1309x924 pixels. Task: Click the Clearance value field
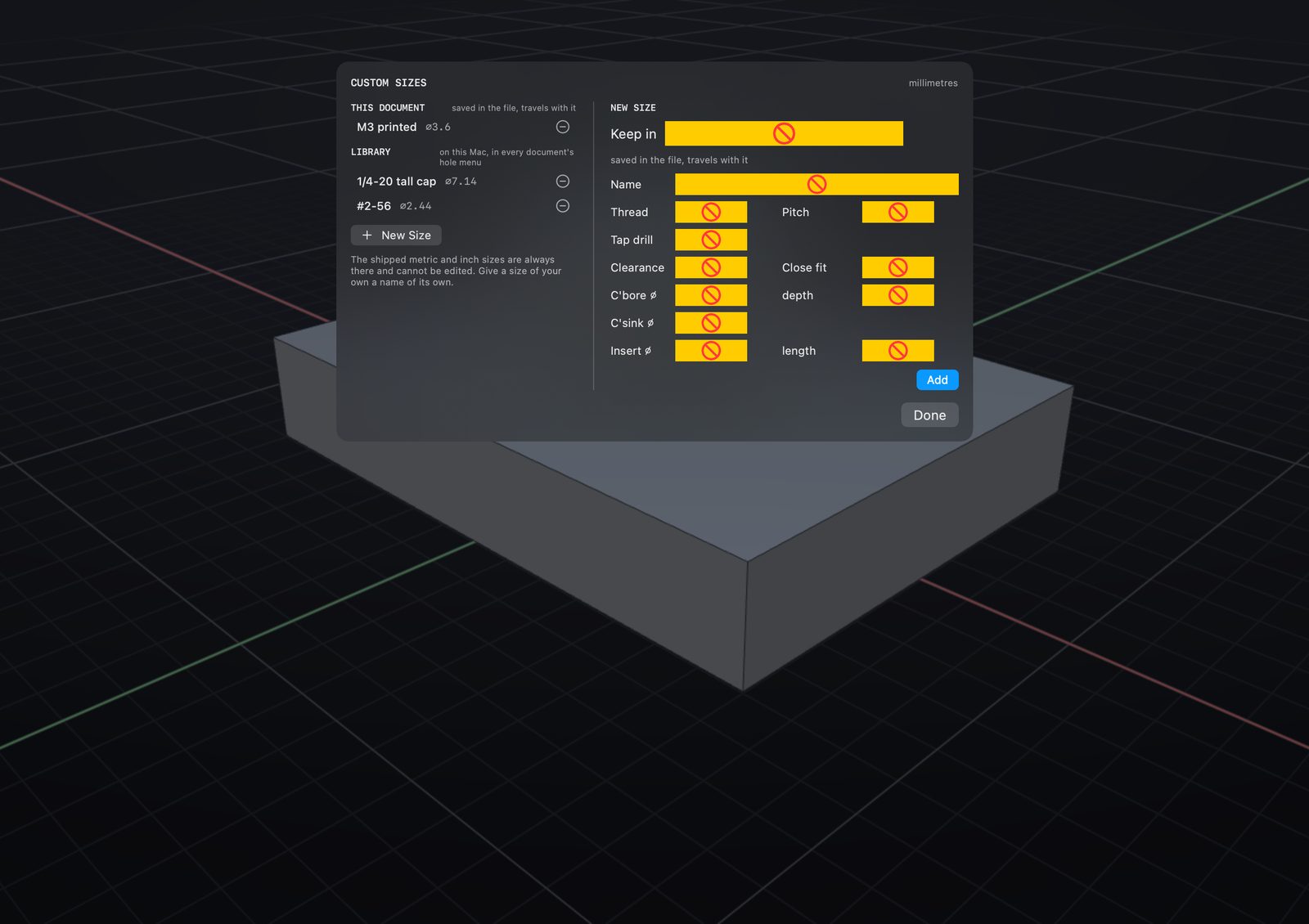tap(711, 267)
